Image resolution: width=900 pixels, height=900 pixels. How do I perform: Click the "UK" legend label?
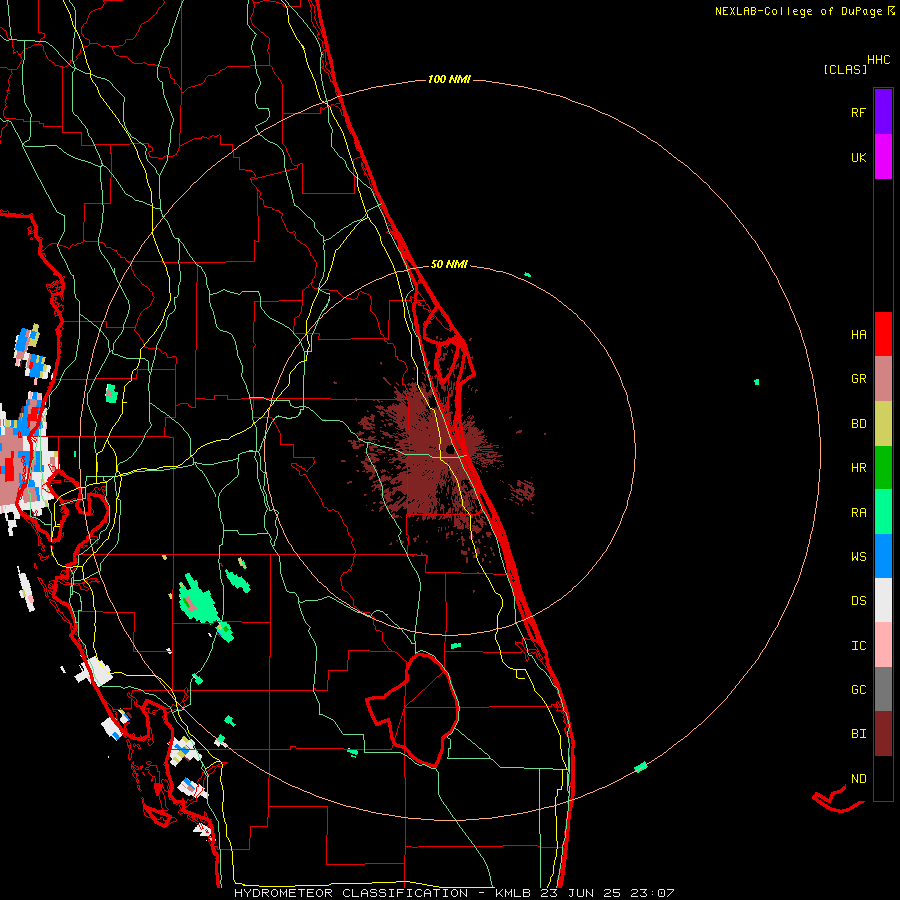858,157
